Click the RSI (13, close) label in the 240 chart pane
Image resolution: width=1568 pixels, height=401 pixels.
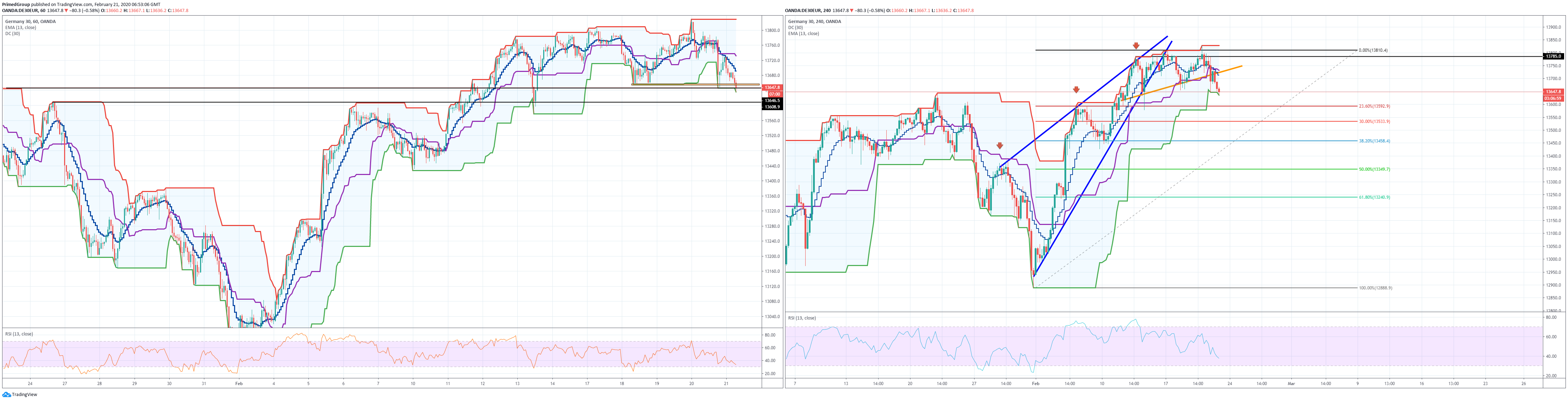pyautogui.click(x=802, y=318)
